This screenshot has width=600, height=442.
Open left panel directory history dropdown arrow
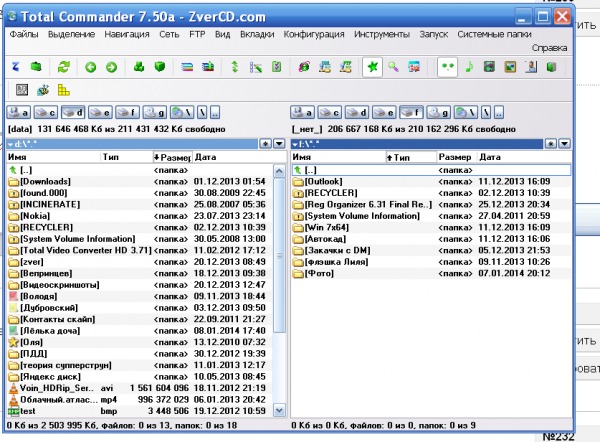click(279, 144)
